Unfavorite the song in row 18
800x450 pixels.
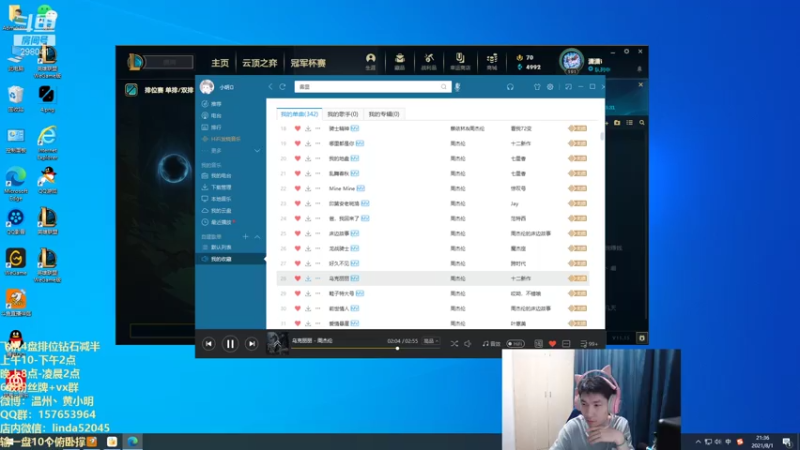click(297, 129)
